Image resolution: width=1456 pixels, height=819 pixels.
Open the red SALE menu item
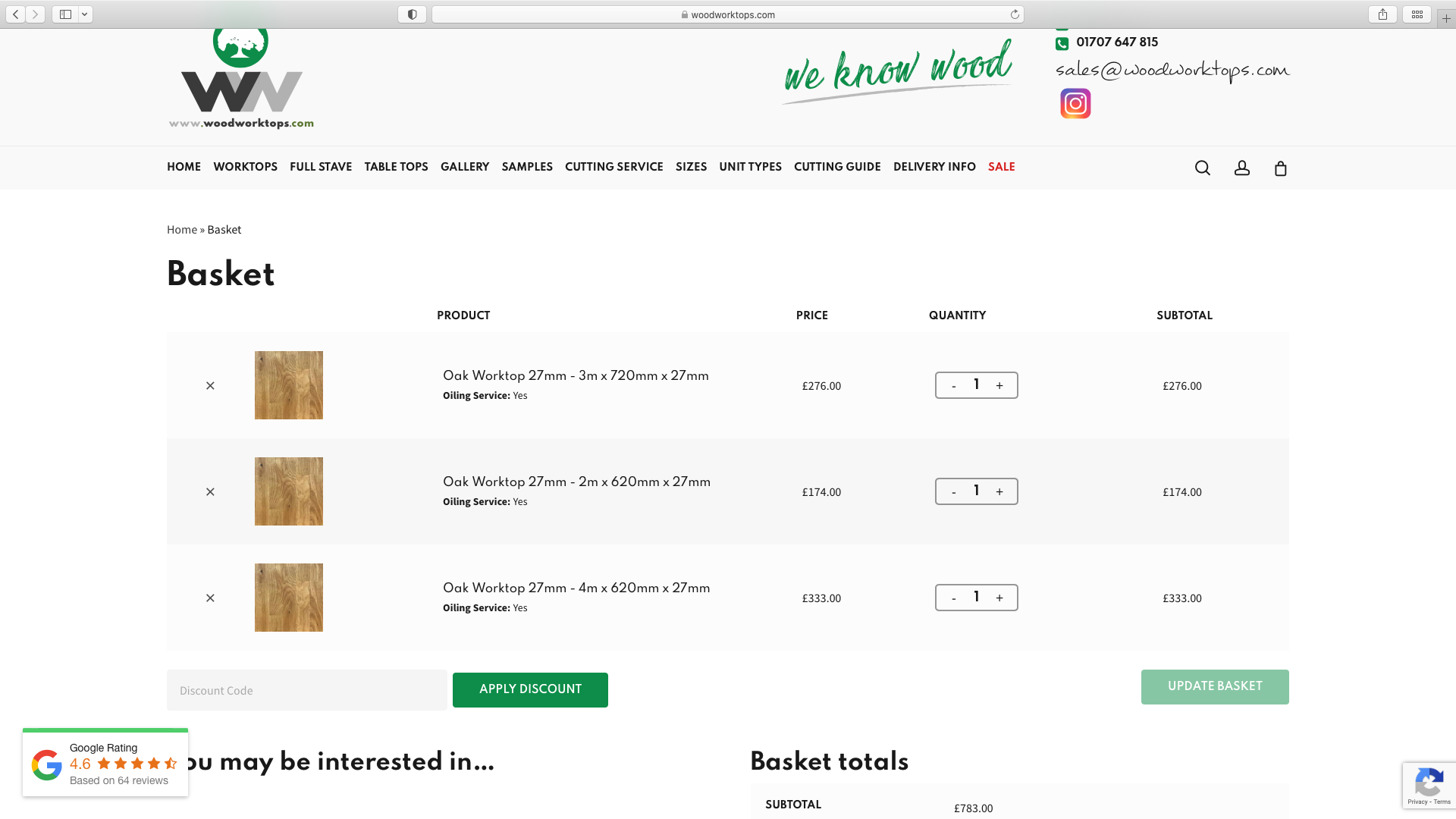click(x=1001, y=167)
